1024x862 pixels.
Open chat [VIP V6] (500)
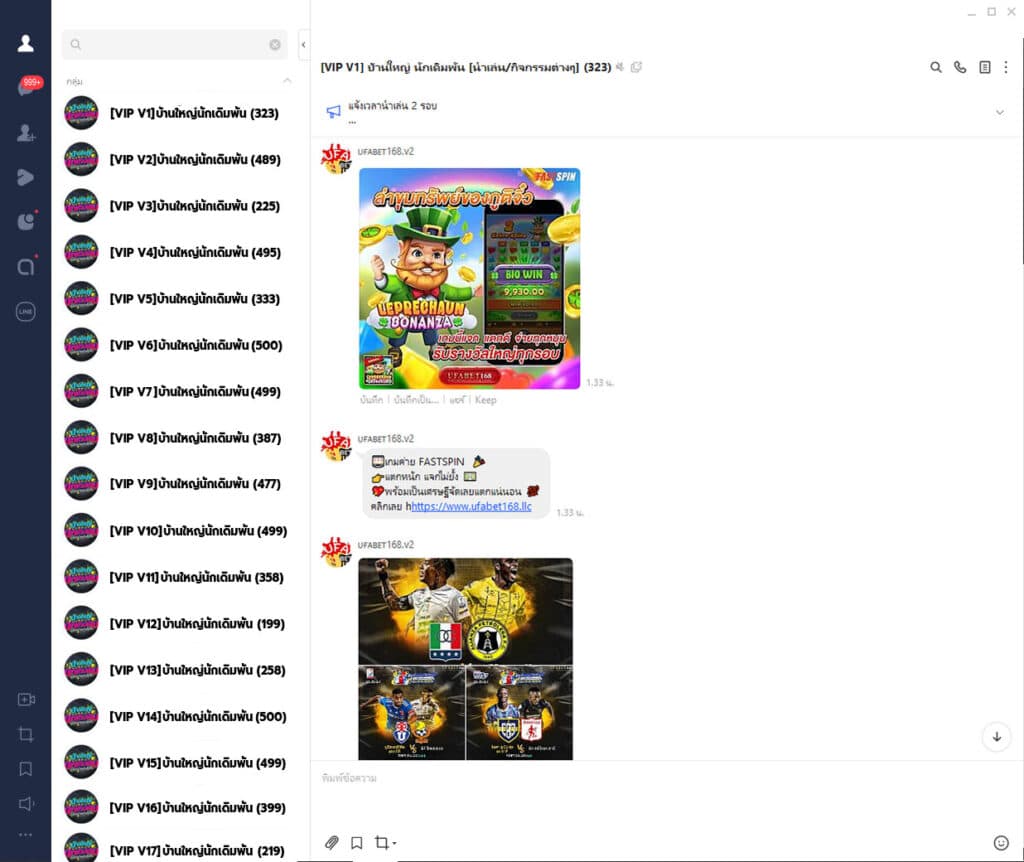(x=178, y=345)
